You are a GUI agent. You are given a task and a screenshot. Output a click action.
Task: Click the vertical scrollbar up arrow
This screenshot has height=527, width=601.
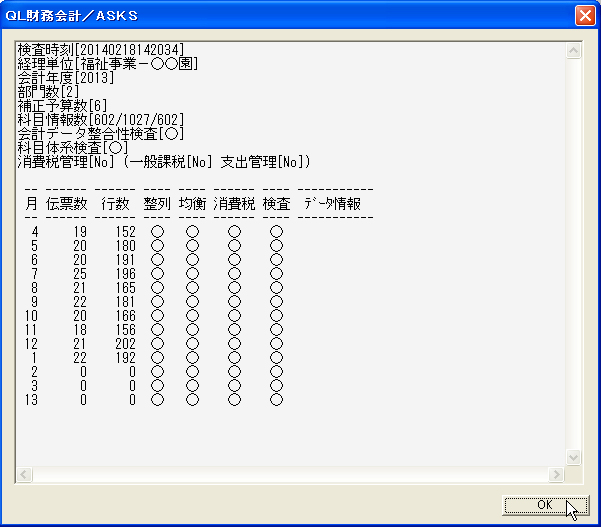[573, 50]
